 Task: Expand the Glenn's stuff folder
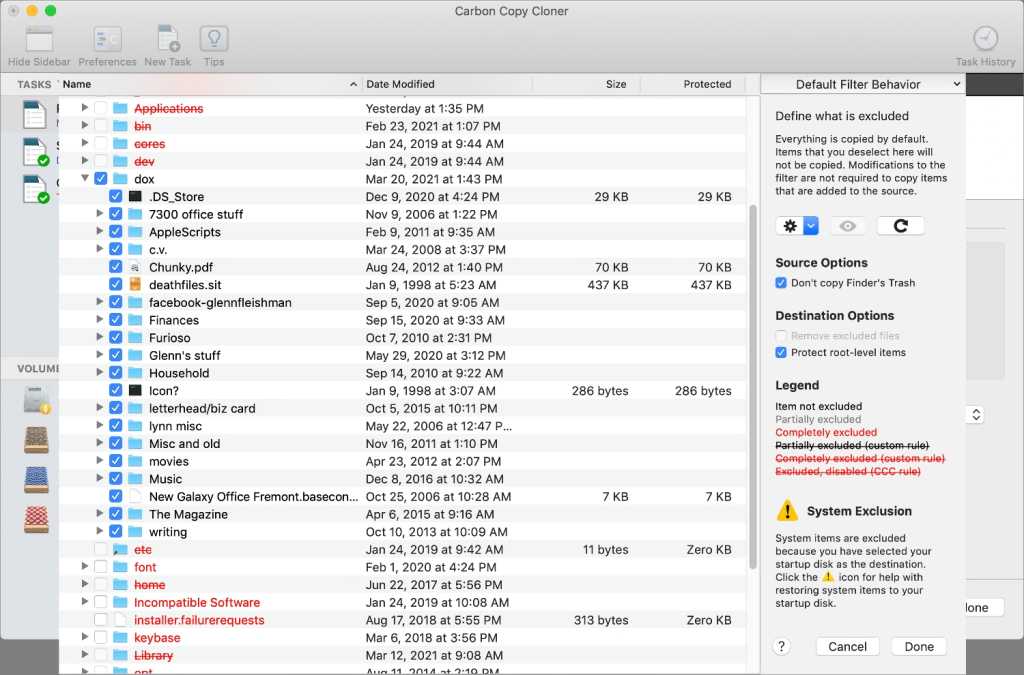coord(99,354)
